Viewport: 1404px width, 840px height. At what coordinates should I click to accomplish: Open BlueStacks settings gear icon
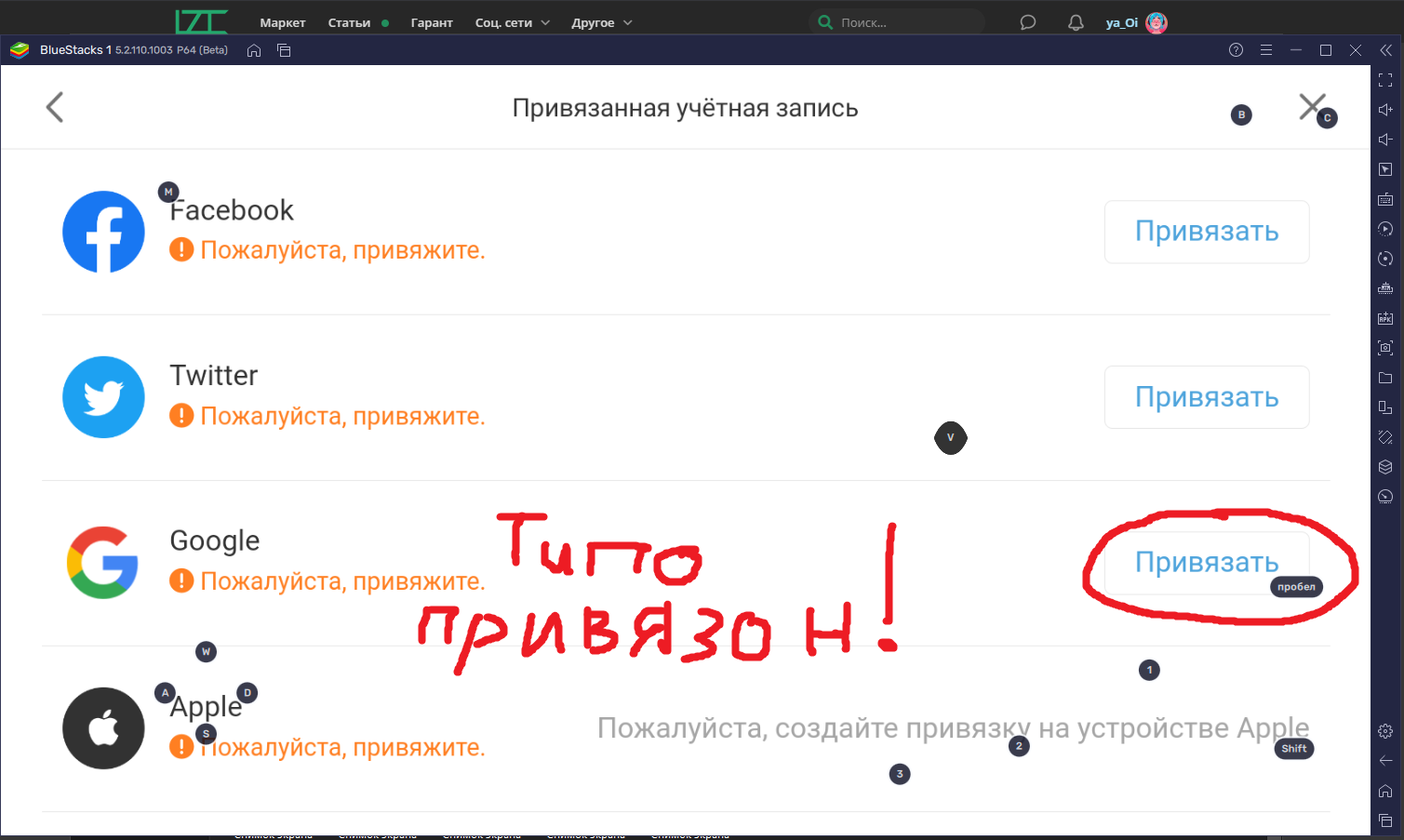click(x=1385, y=731)
